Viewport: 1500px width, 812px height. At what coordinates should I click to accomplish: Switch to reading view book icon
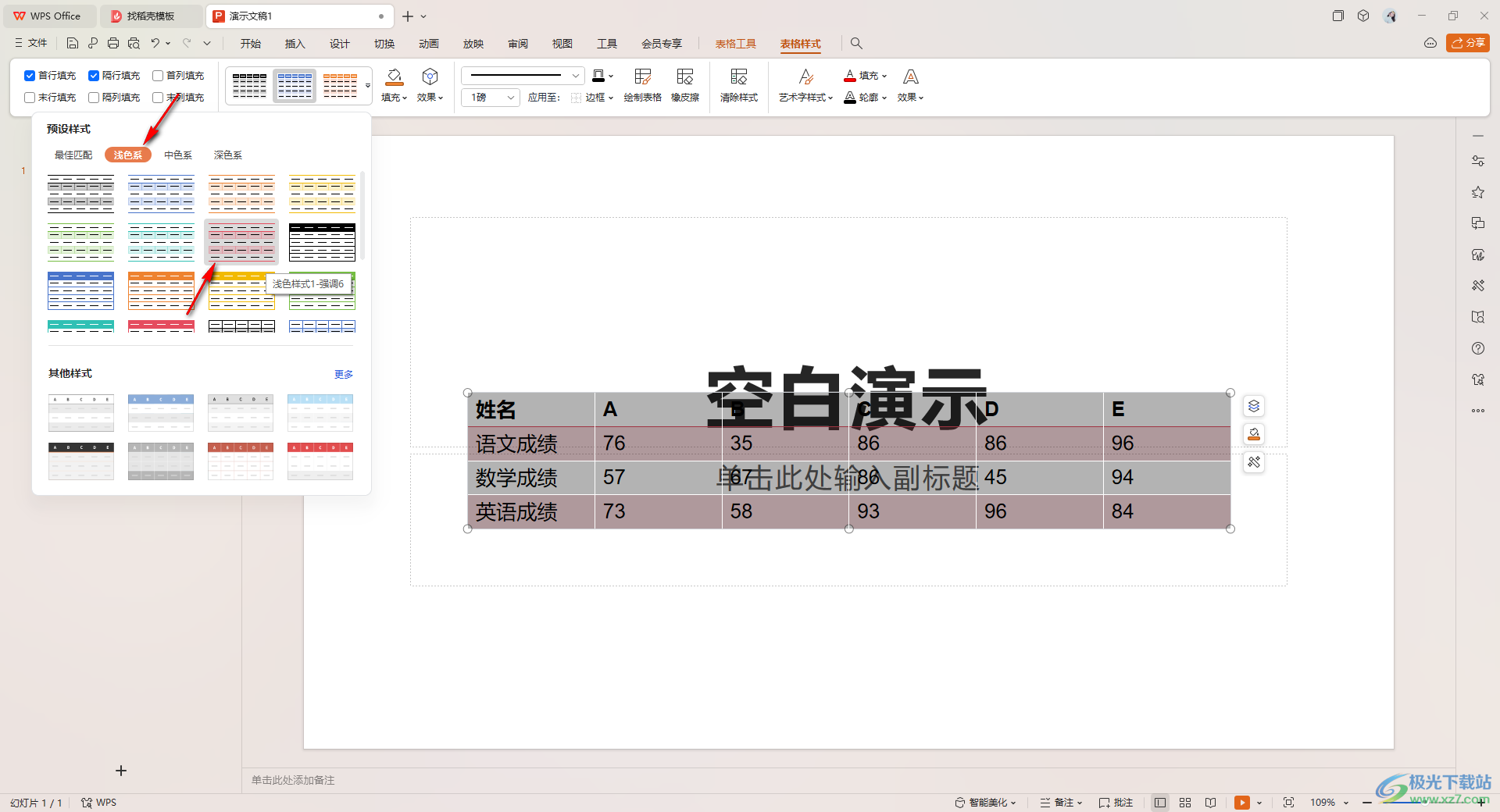click(1210, 803)
